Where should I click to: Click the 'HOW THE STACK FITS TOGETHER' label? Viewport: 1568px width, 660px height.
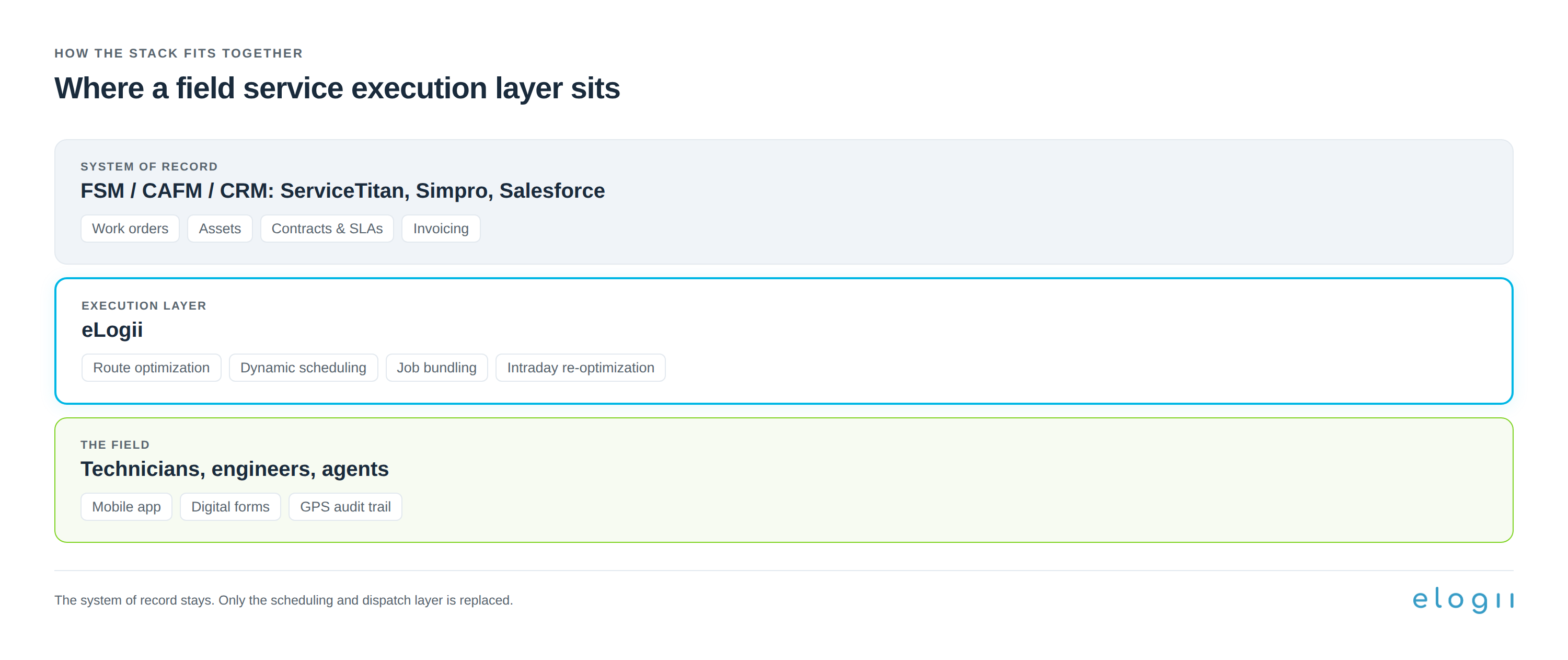click(x=178, y=53)
